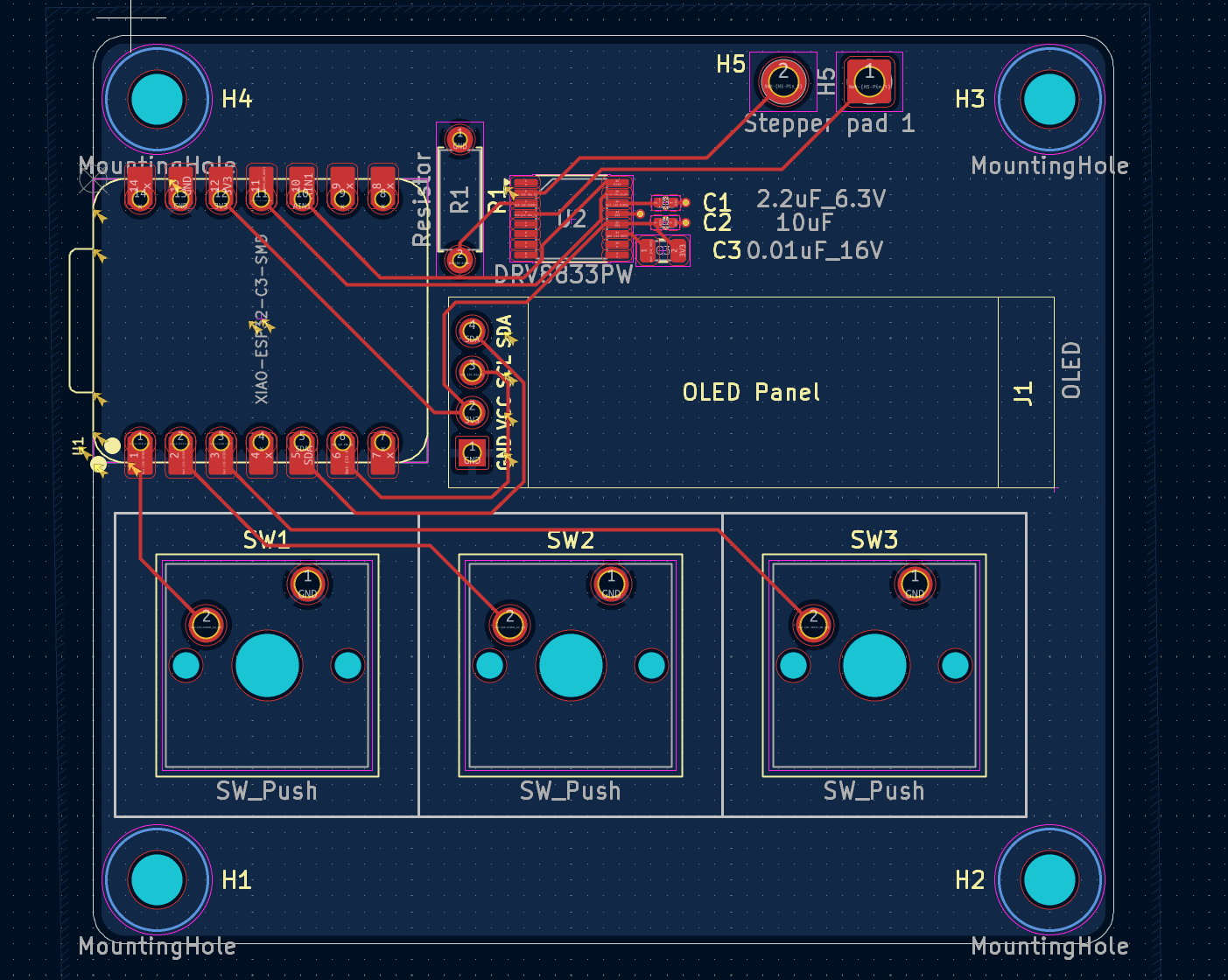Click the MountingHole text under H4
Screen dimensions: 1228x980
tap(156, 164)
